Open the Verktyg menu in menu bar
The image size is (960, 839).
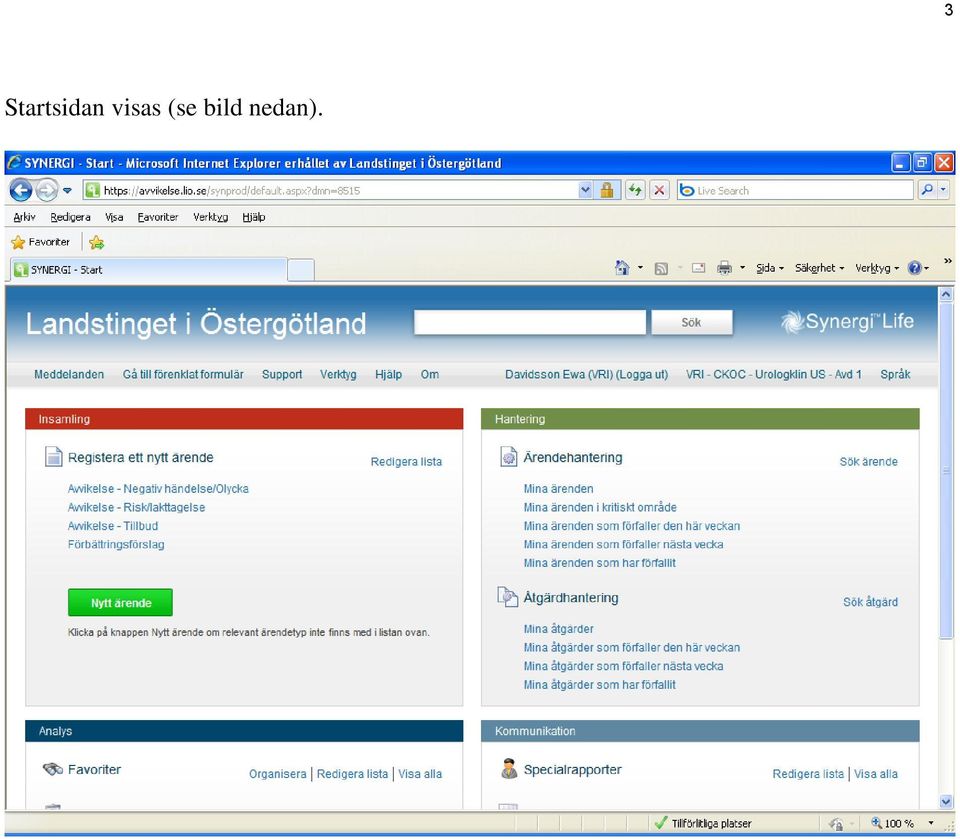(210, 217)
